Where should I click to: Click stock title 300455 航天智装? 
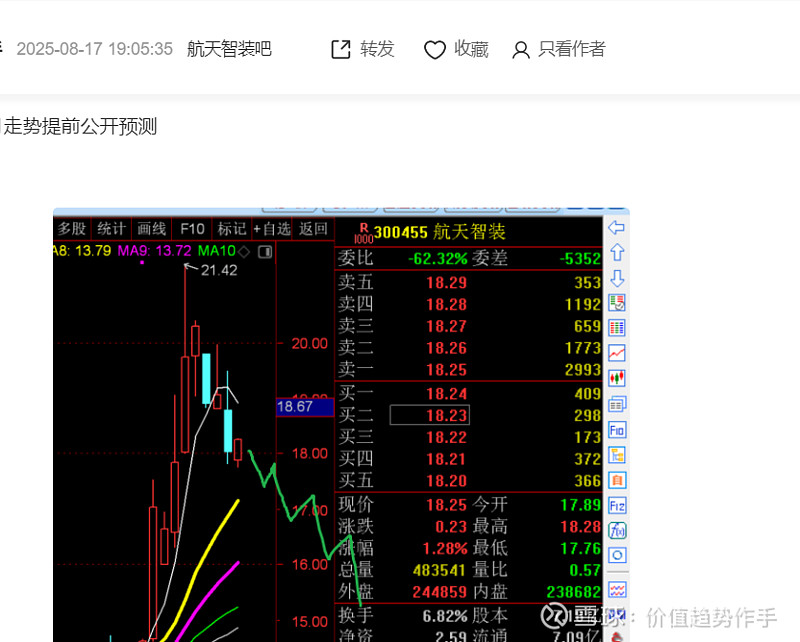[x=439, y=232]
